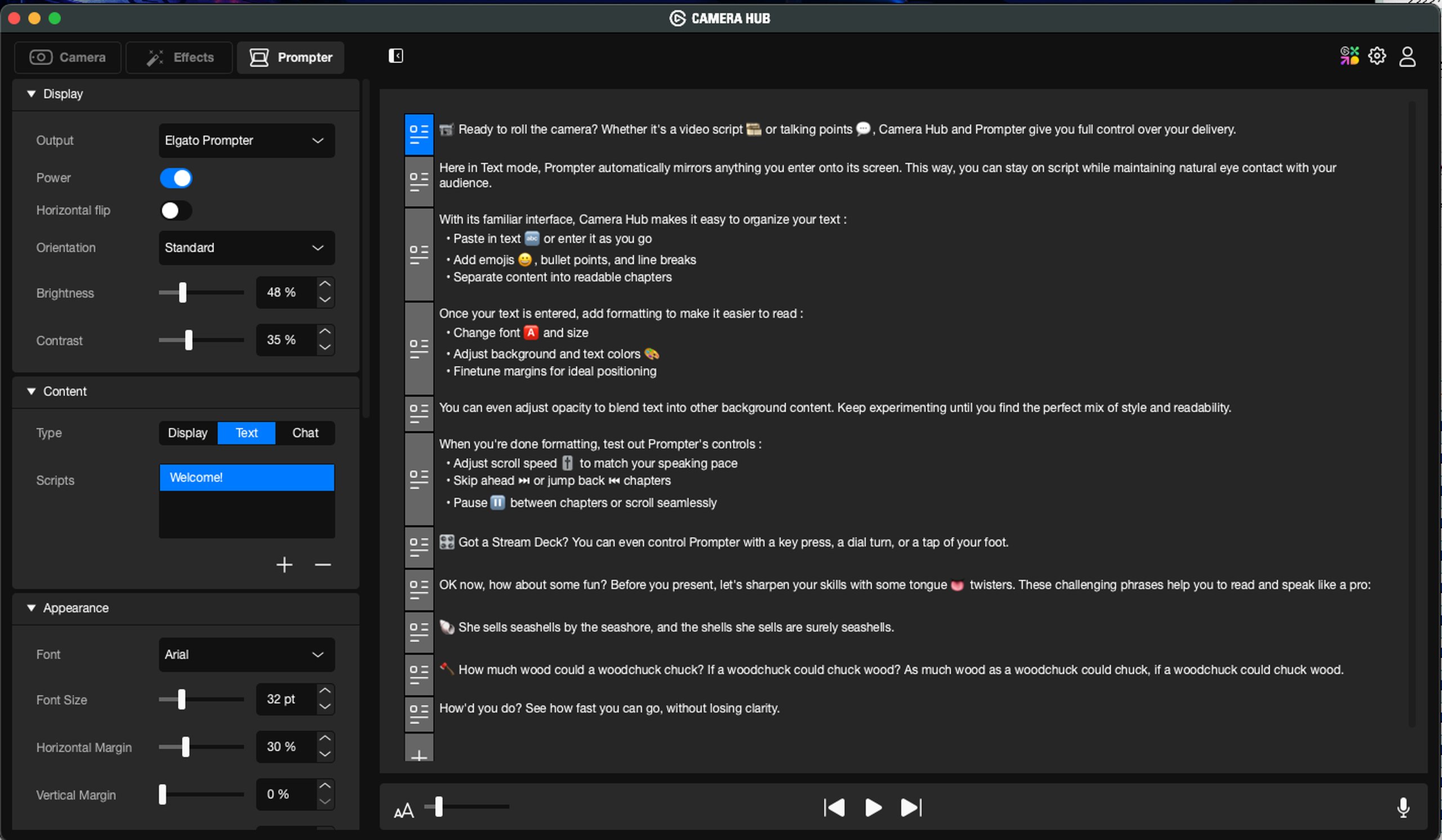Open the Marketplace colorful icon
This screenshot has width=1442, height=840.
[1348, 56]
